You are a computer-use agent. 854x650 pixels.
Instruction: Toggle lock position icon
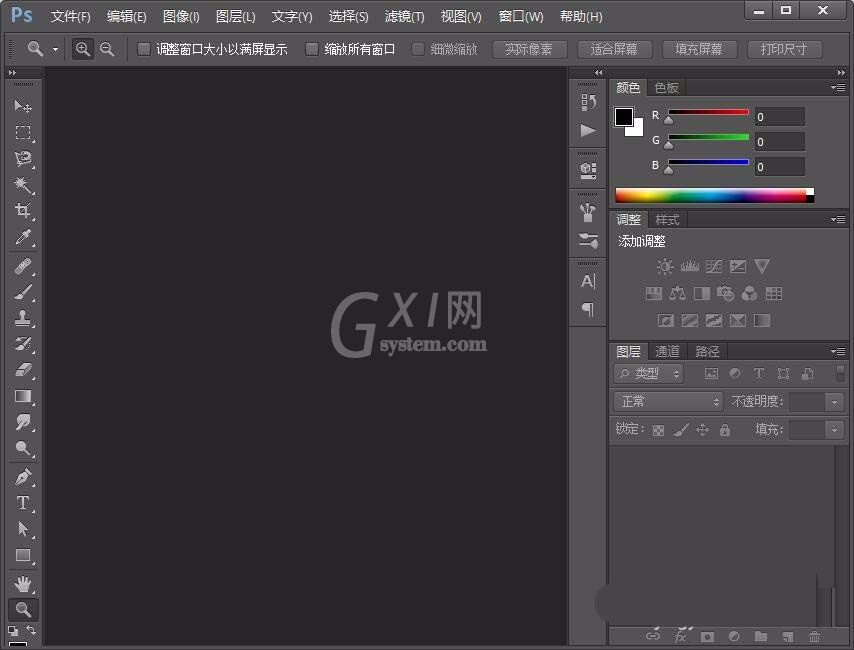[x=703, y=430]
